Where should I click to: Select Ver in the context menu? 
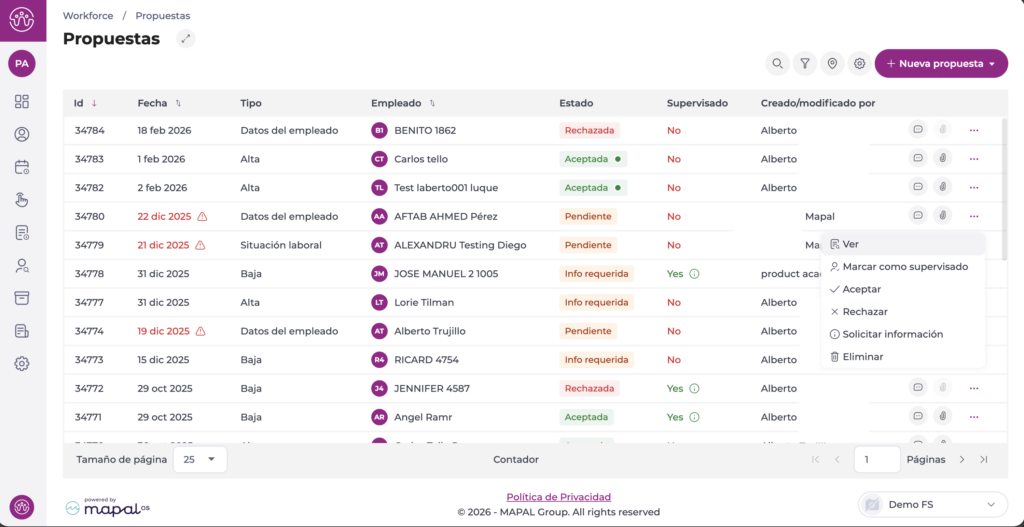click(850, 244)
